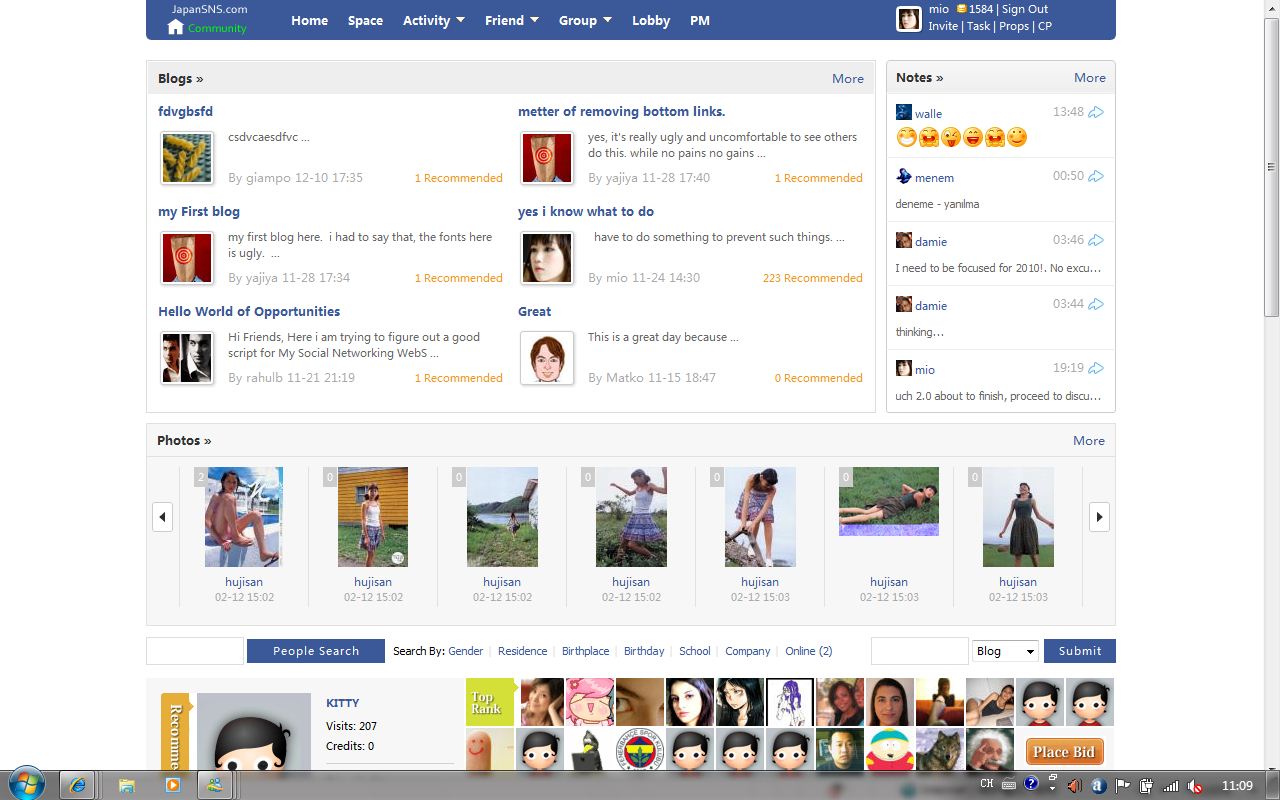Open Matko's cartoon avatar thumbnail

point(547,358)
